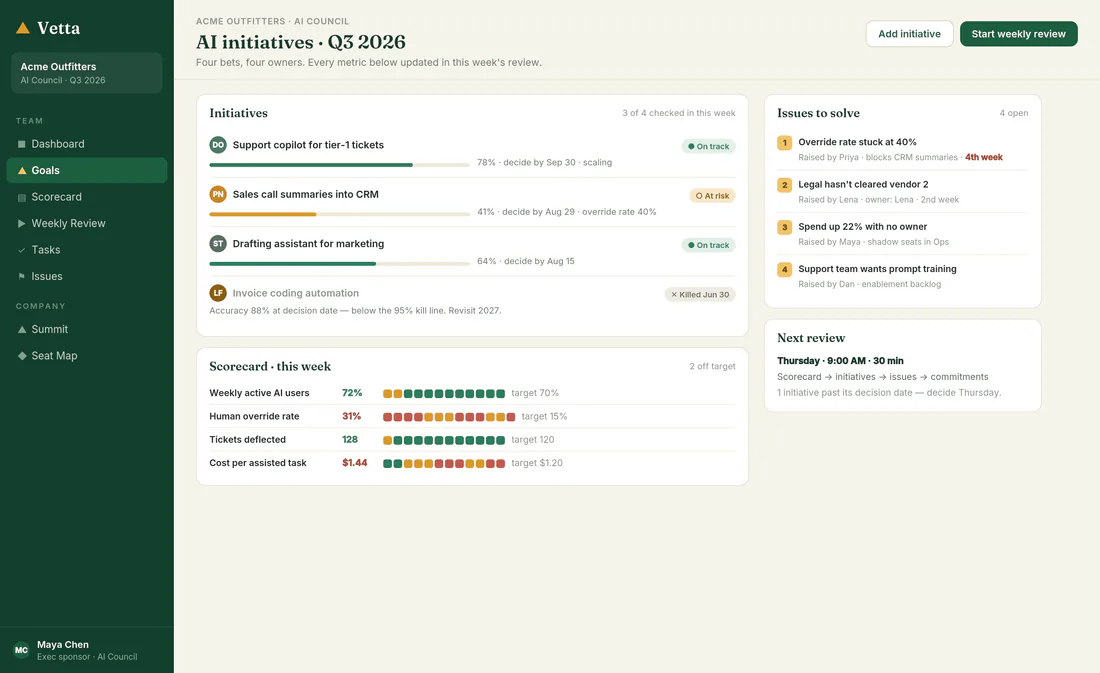Click the PN owner avatar on Sales call summaries
Screen dimensions: 1100x673
(x=218, y=194)
